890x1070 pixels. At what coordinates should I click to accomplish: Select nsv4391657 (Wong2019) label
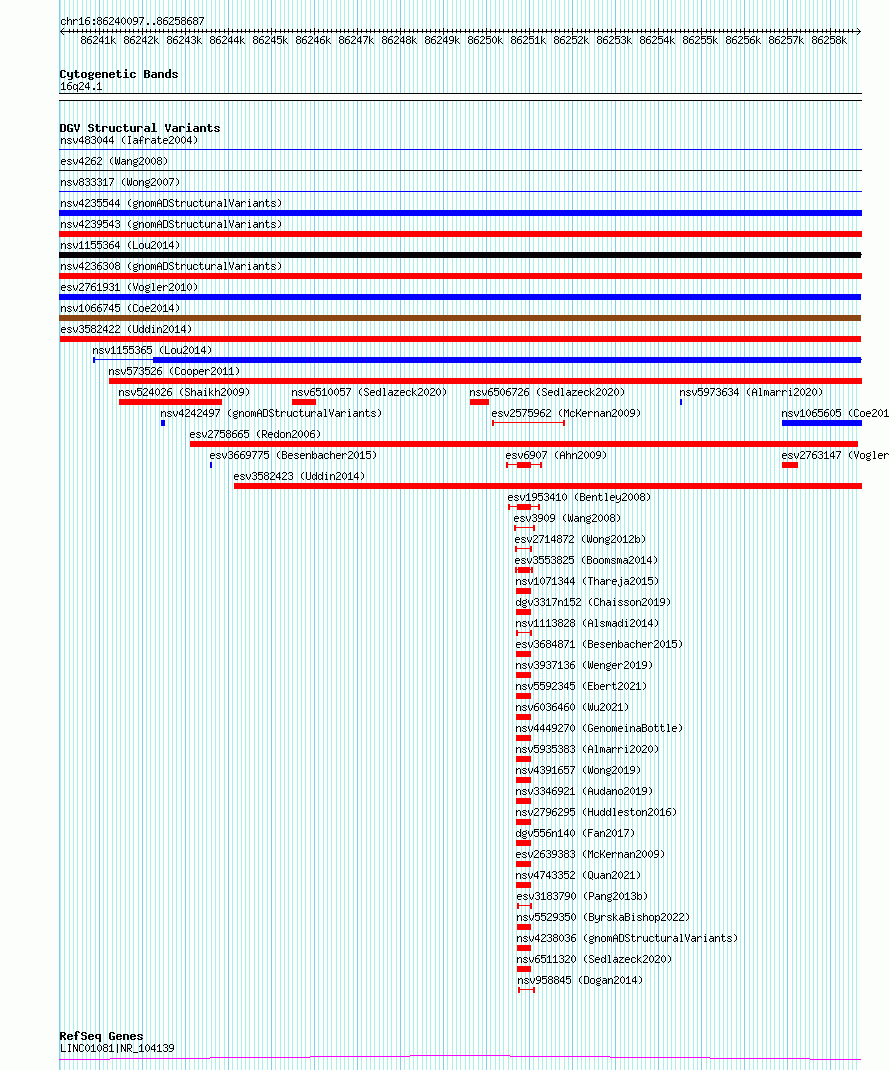[579, 770]
